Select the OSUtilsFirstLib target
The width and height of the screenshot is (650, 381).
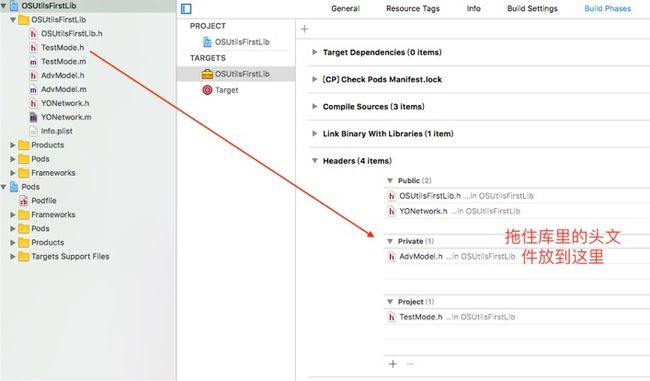point(236,74)
